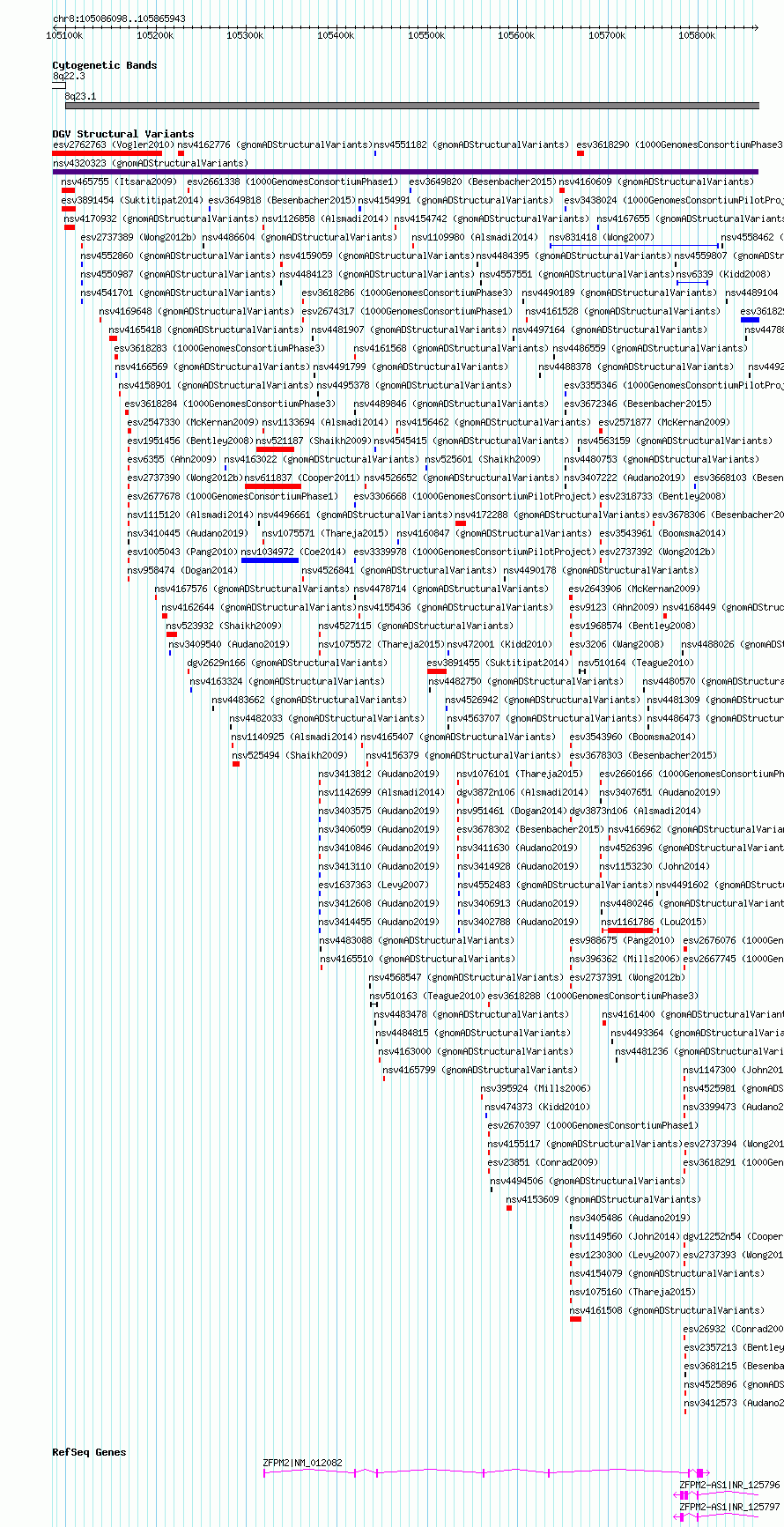Click the nsv465755 (Itsara2009) label
The height and width of the screenshot is (1527, 784).
point(119,182)
